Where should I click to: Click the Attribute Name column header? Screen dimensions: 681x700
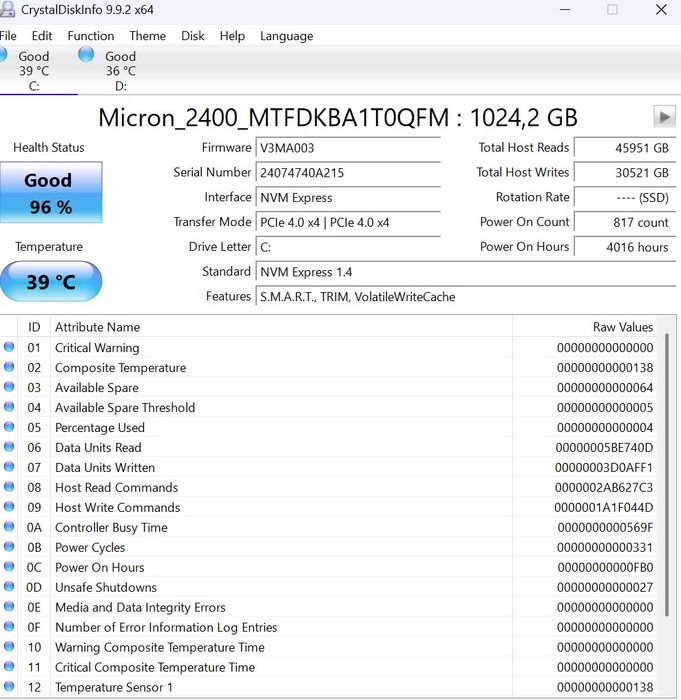281,327
